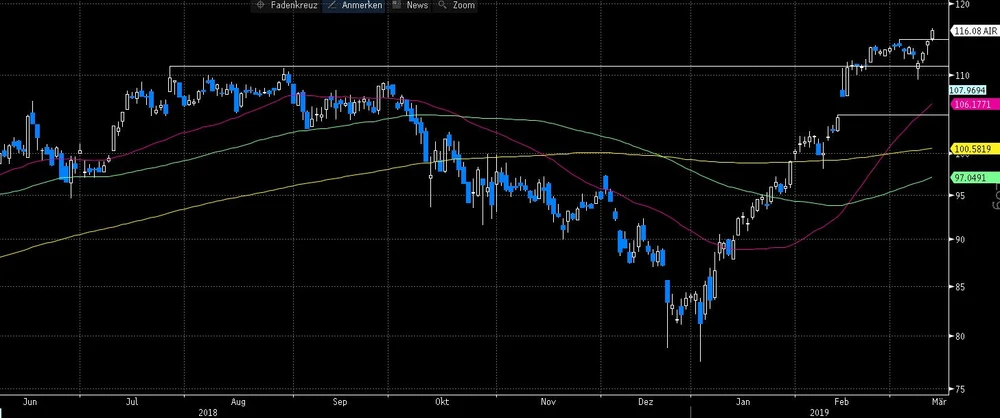
Task: Click the Okt label on time axis
Action: point(442,400)
